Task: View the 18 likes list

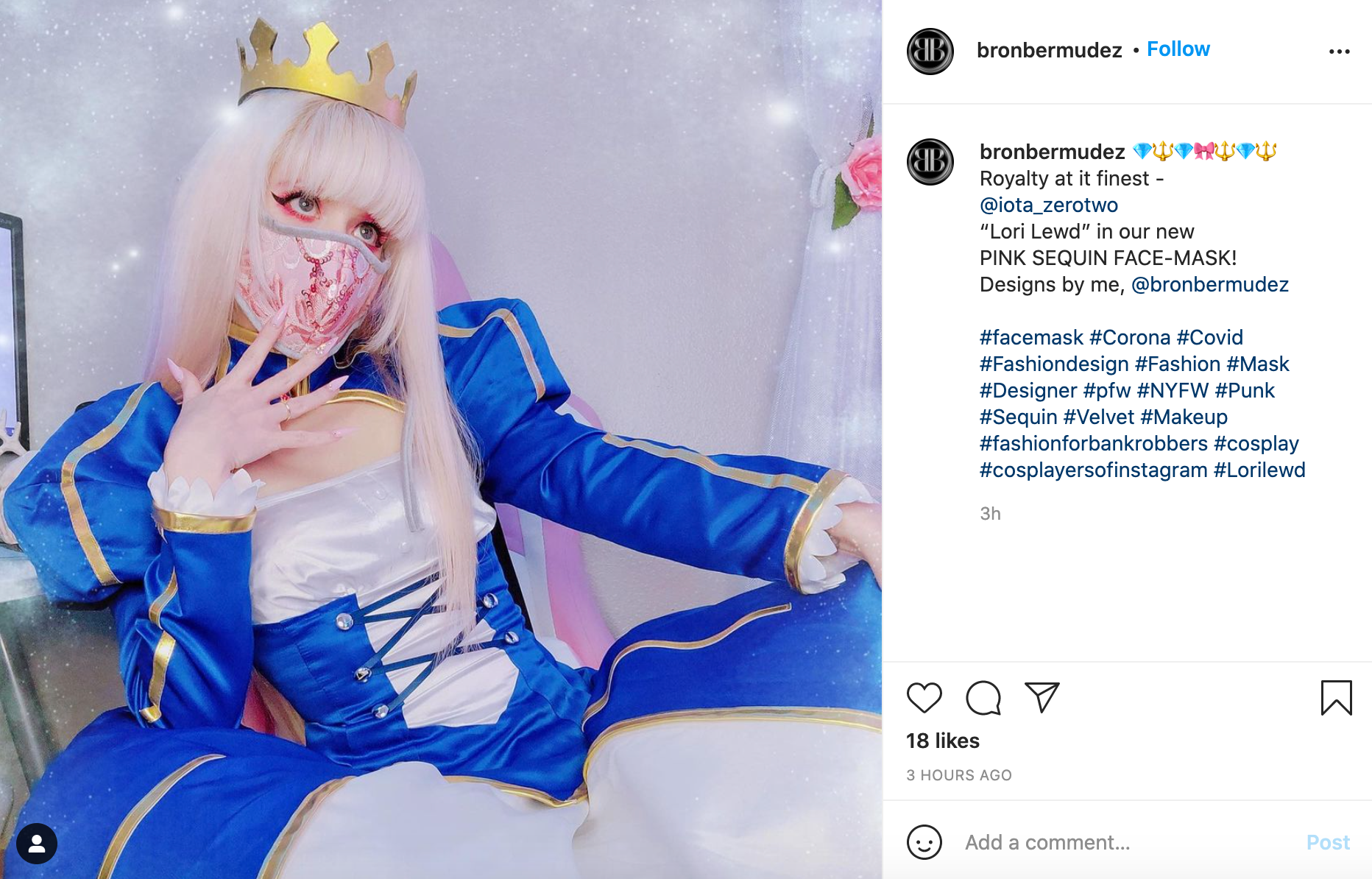Action: 943,741
